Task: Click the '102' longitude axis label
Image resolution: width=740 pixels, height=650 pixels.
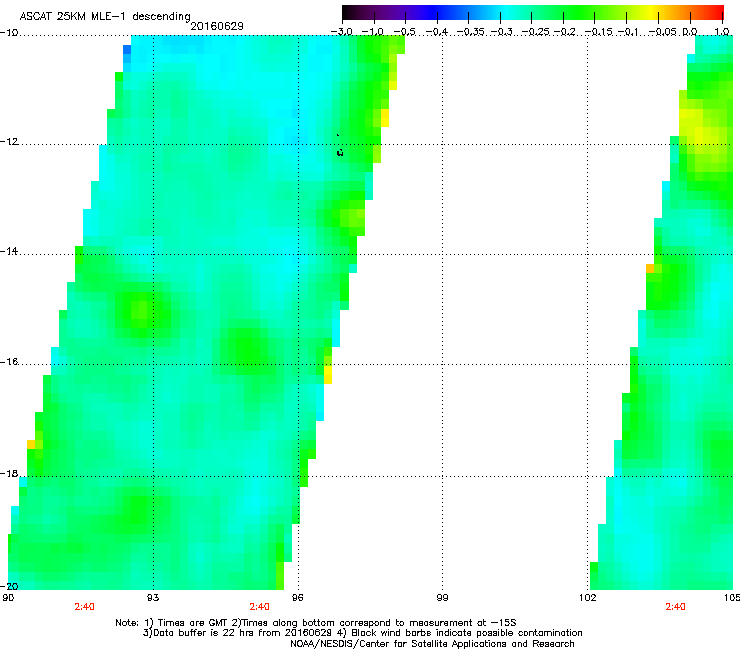Action: coord(588,598)
